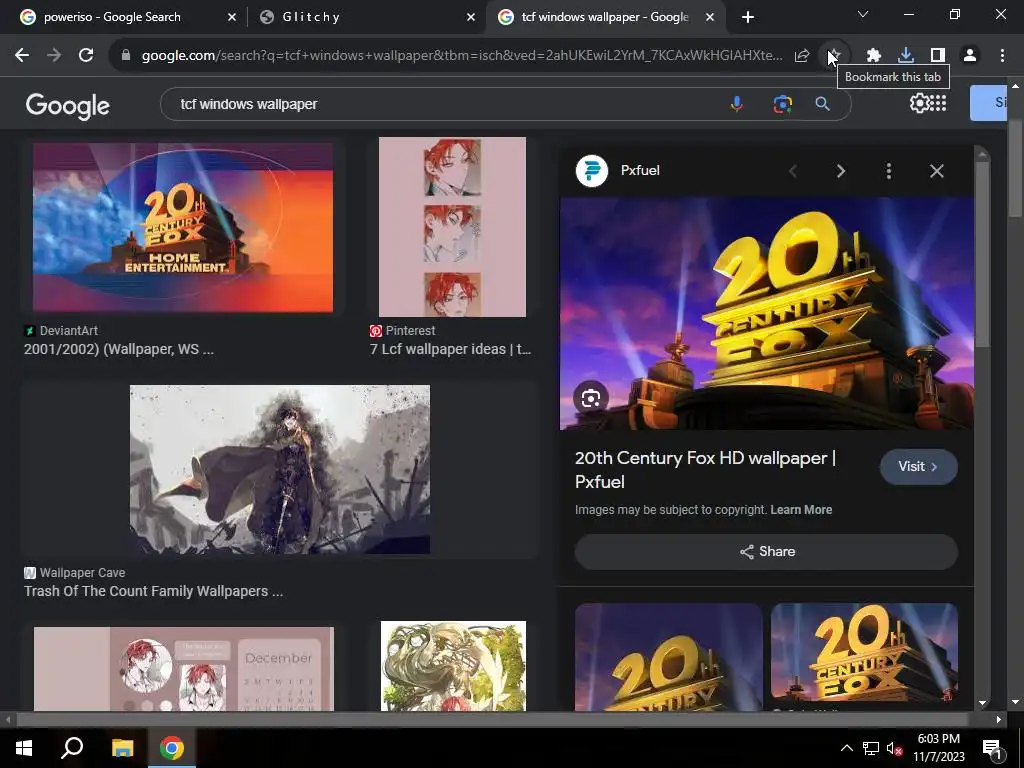Show hidden system tray icons
This screenshot has height=768, width=1024.
[x=846, y=748]
